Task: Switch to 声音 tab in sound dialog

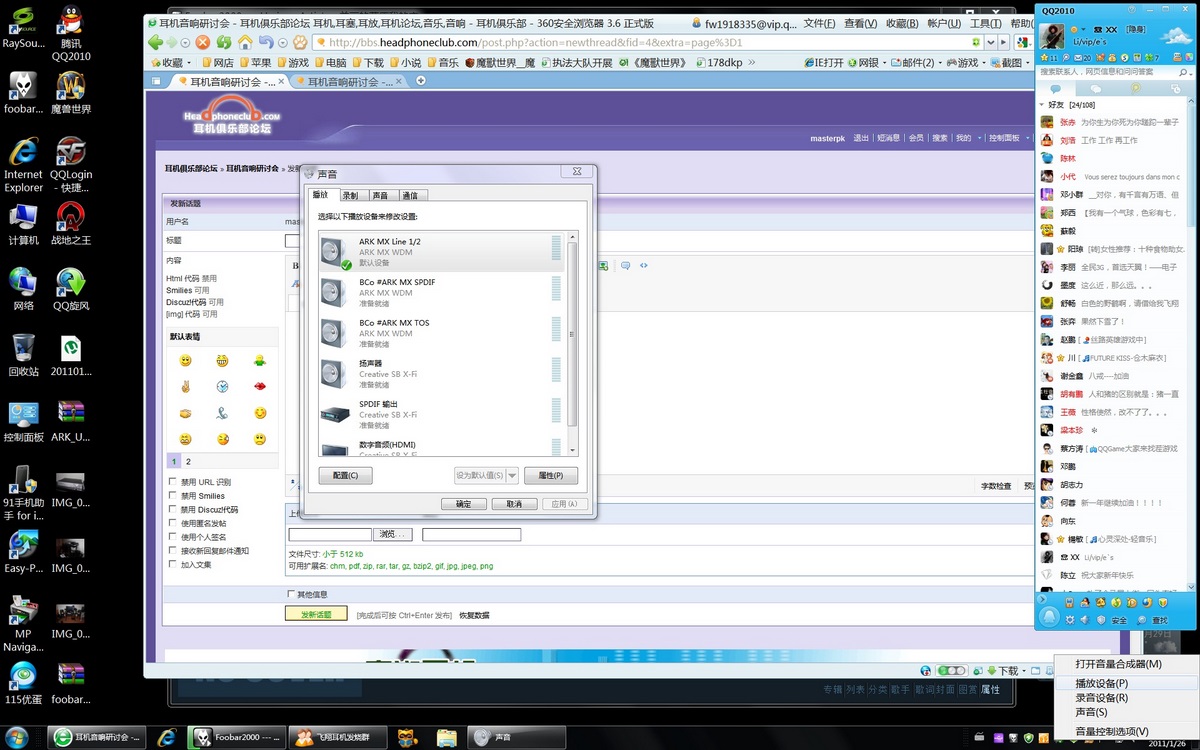Action: [381, 195]
